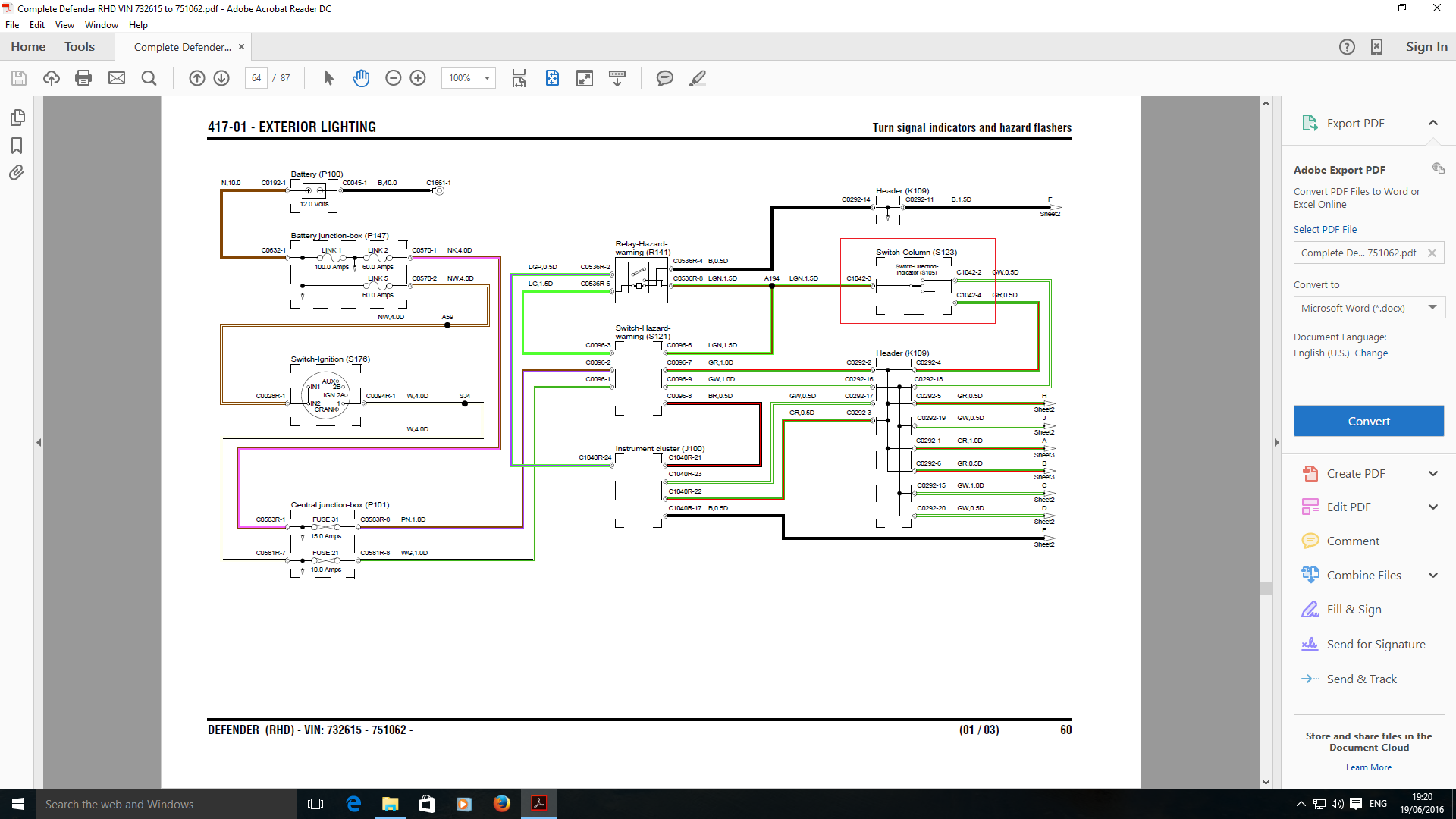Expand the Combine Files options

tap(1433, 576)
